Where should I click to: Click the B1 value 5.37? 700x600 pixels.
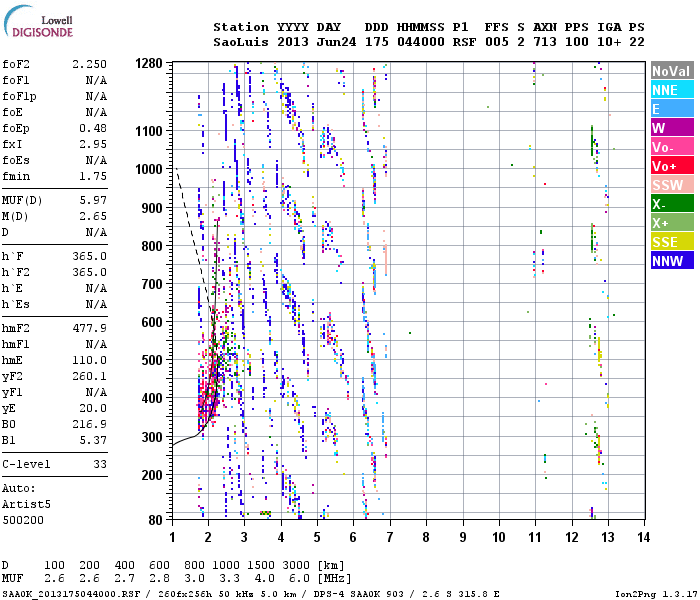pyautogui.click(x=93, y=440)
